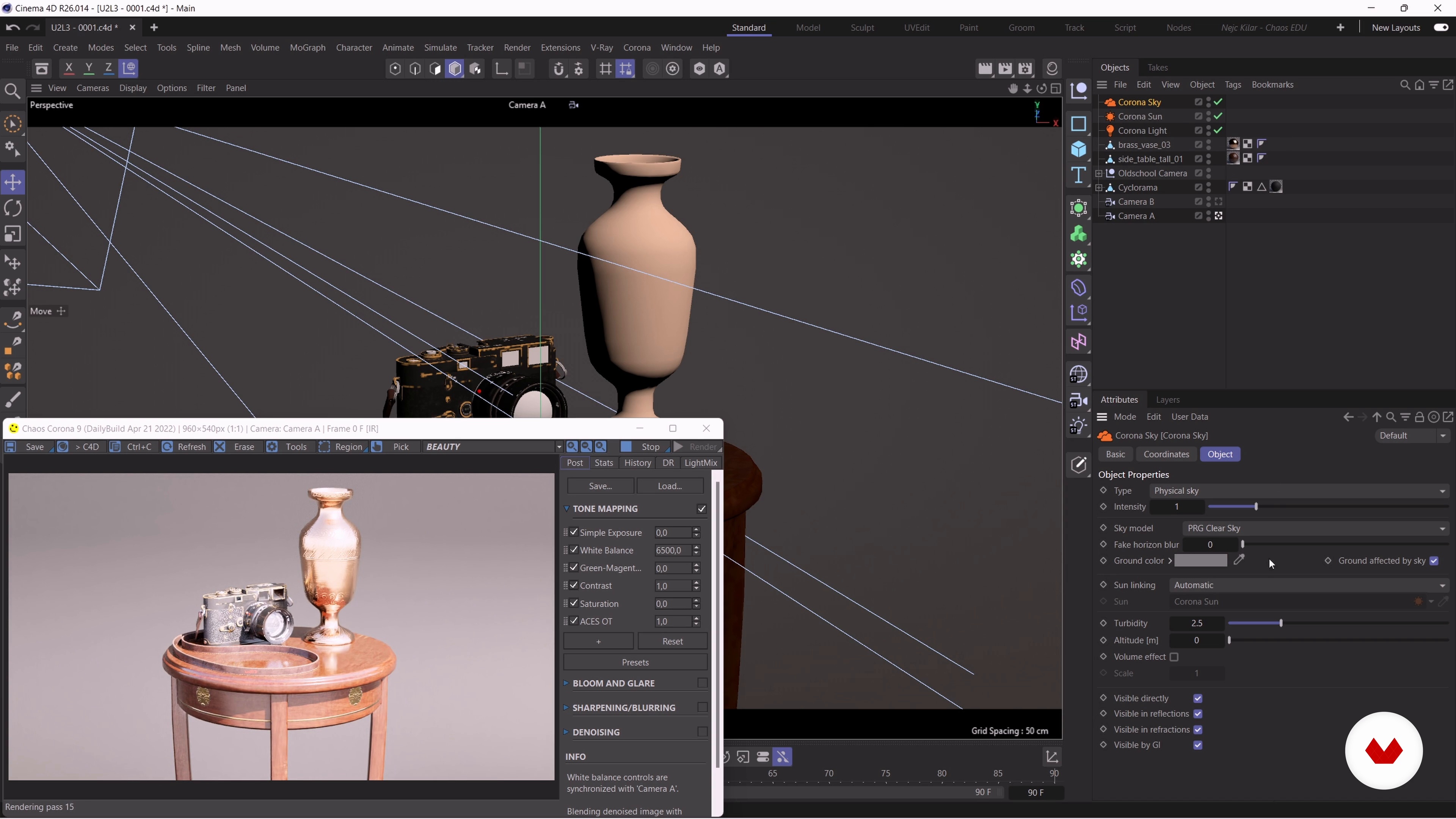The height and width of the screenshot is (819, 1456).
Task: Open the Corona menu
Action: (x=637, y=48)
